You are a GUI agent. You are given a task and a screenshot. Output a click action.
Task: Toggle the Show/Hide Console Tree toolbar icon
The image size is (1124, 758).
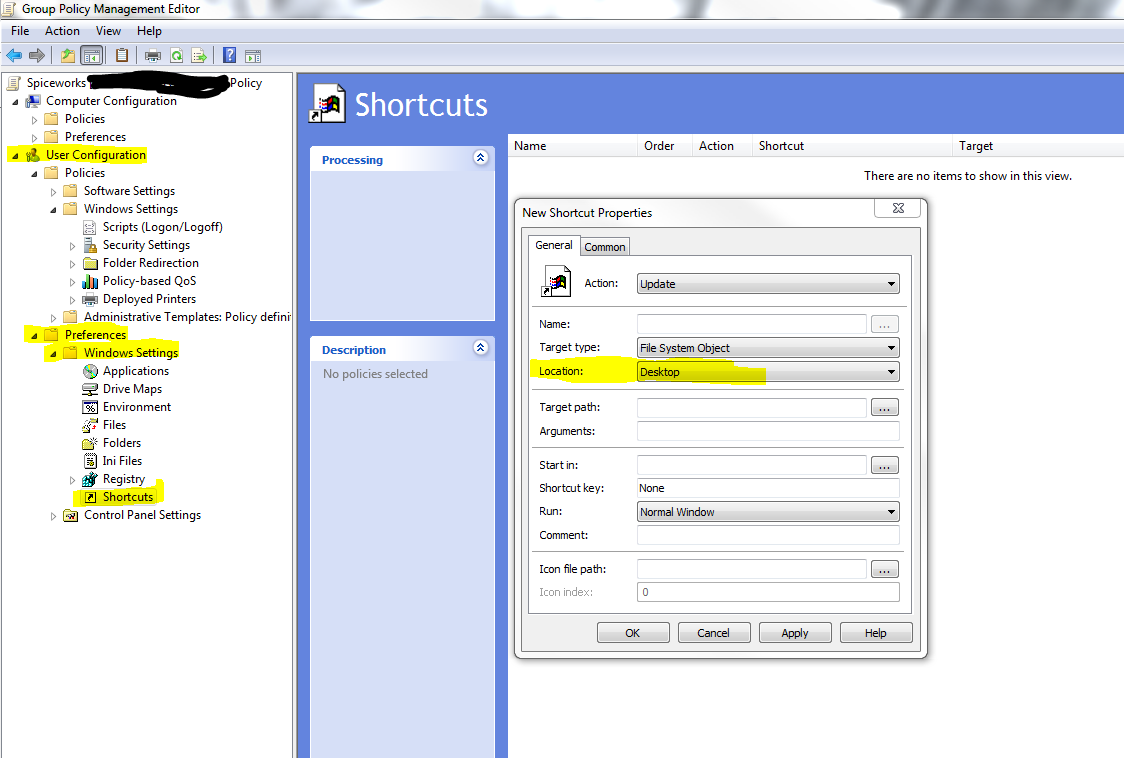coord(91,57)
